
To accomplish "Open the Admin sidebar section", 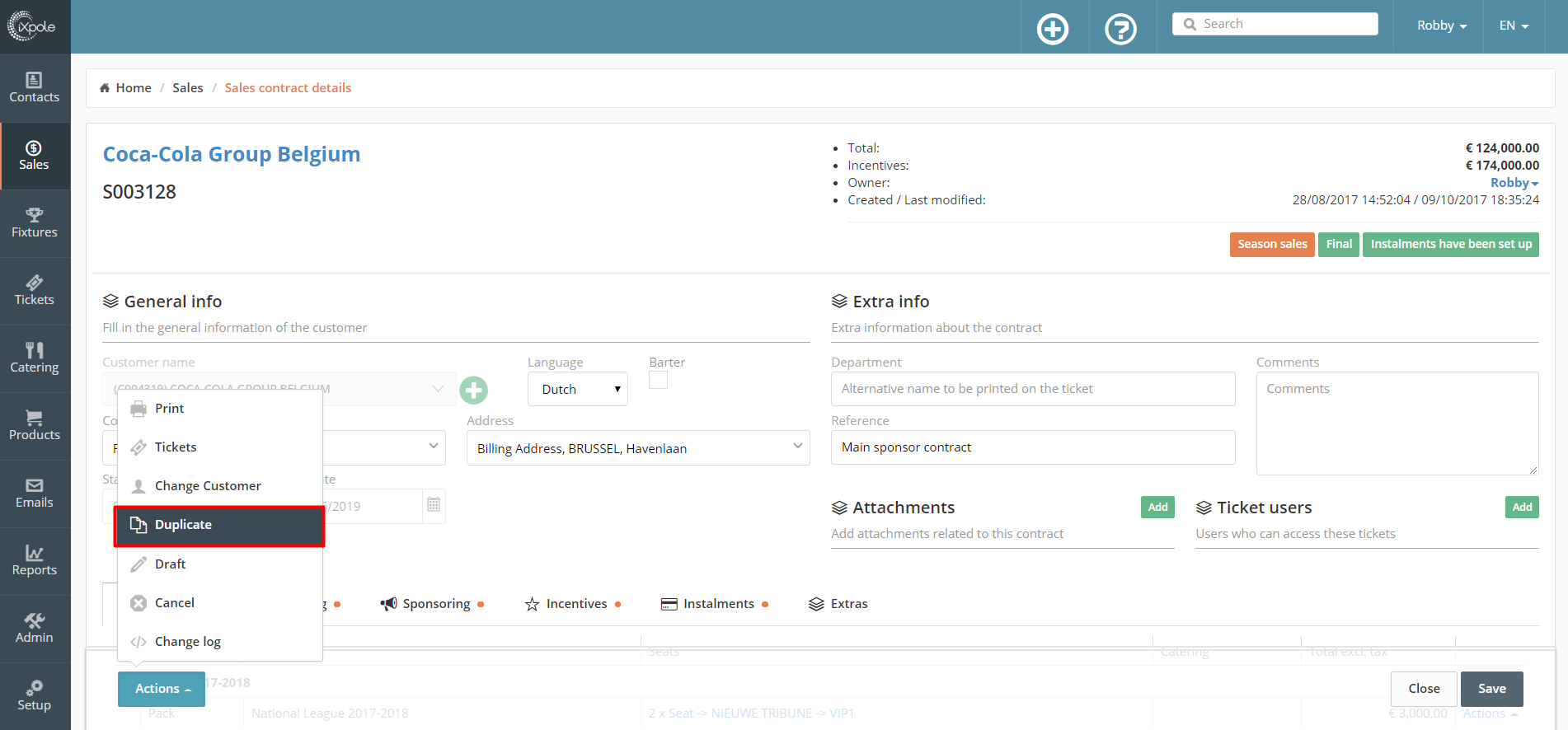I will pyautogui.click(x=35, y=629).
